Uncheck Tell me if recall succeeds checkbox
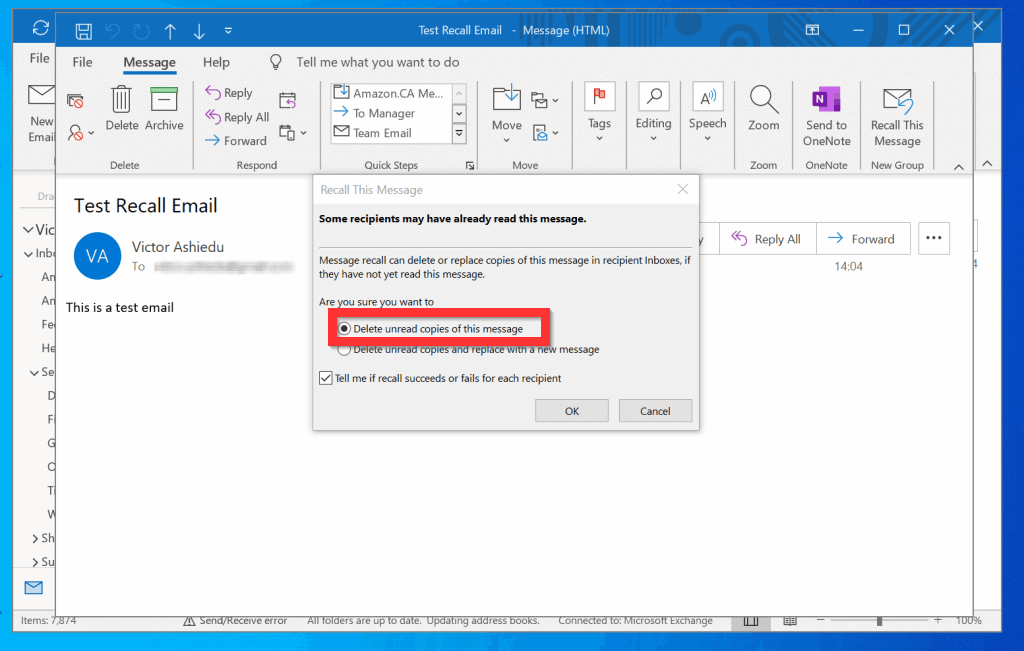 [325, 378]
